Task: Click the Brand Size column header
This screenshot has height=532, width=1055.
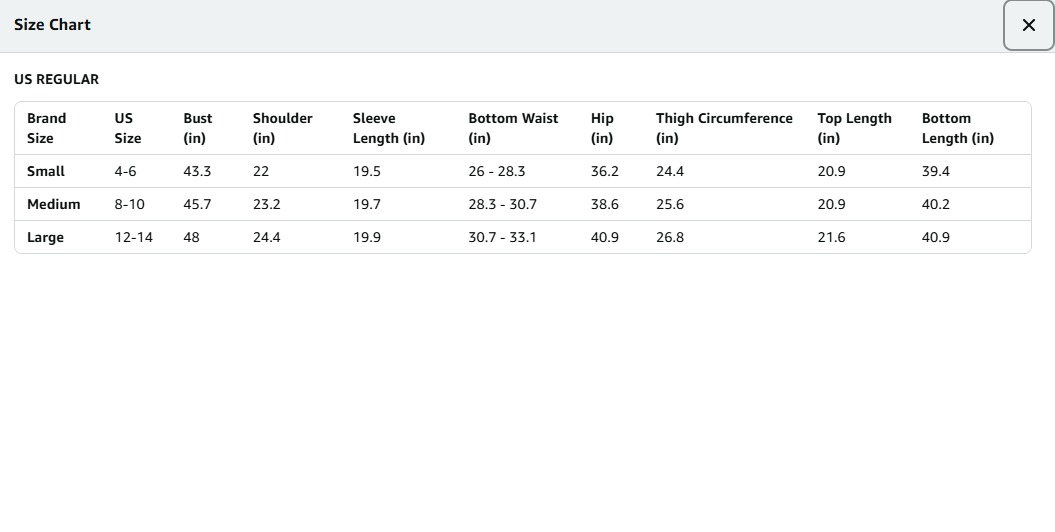Action: point(47,128)
